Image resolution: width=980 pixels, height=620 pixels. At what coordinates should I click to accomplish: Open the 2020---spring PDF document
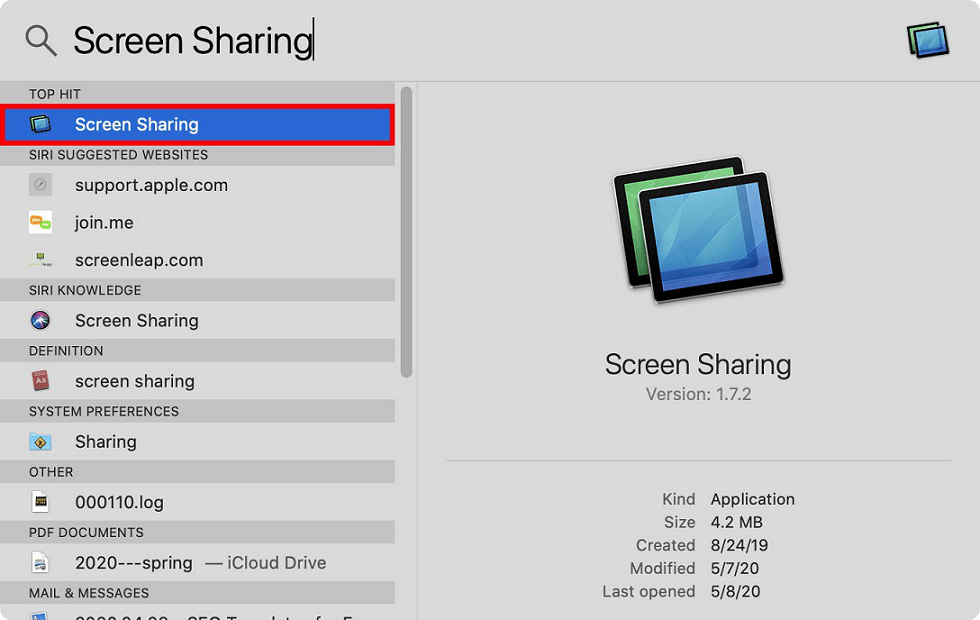click(134, 563)
